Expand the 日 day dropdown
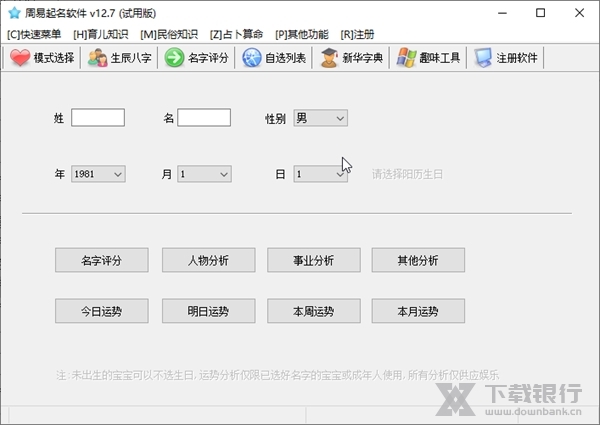The image size is (600, 425). coord(321,174)
